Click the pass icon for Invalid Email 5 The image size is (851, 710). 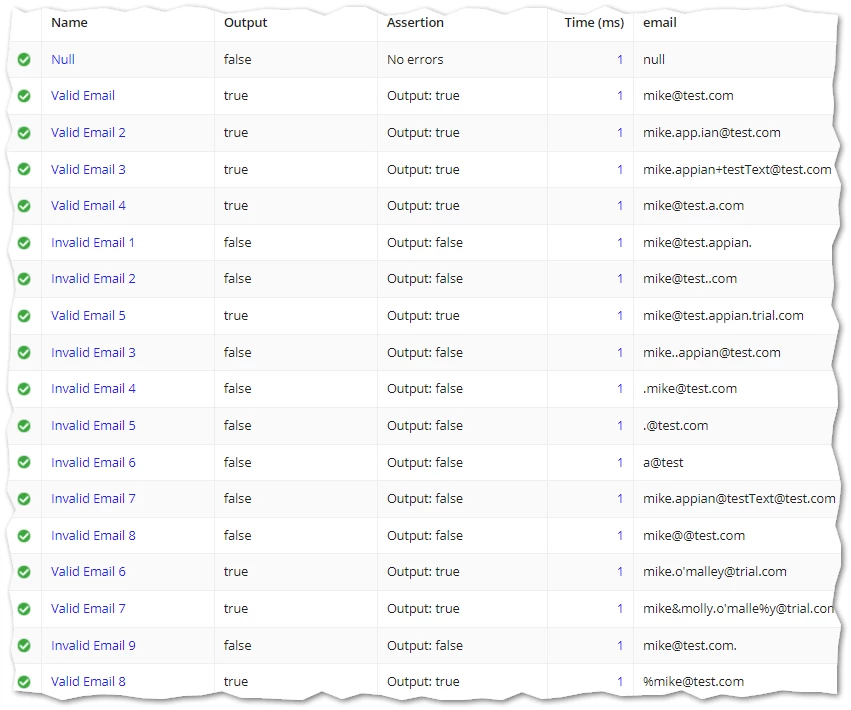[24, 426]
